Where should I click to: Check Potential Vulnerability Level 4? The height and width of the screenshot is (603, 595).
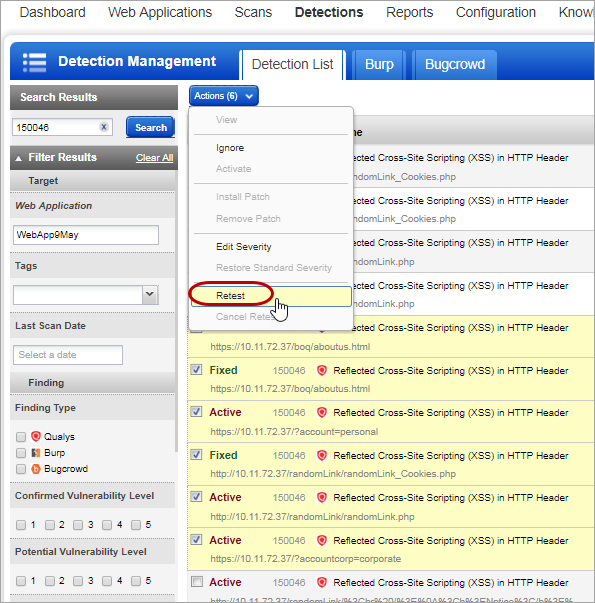point(107,581)
